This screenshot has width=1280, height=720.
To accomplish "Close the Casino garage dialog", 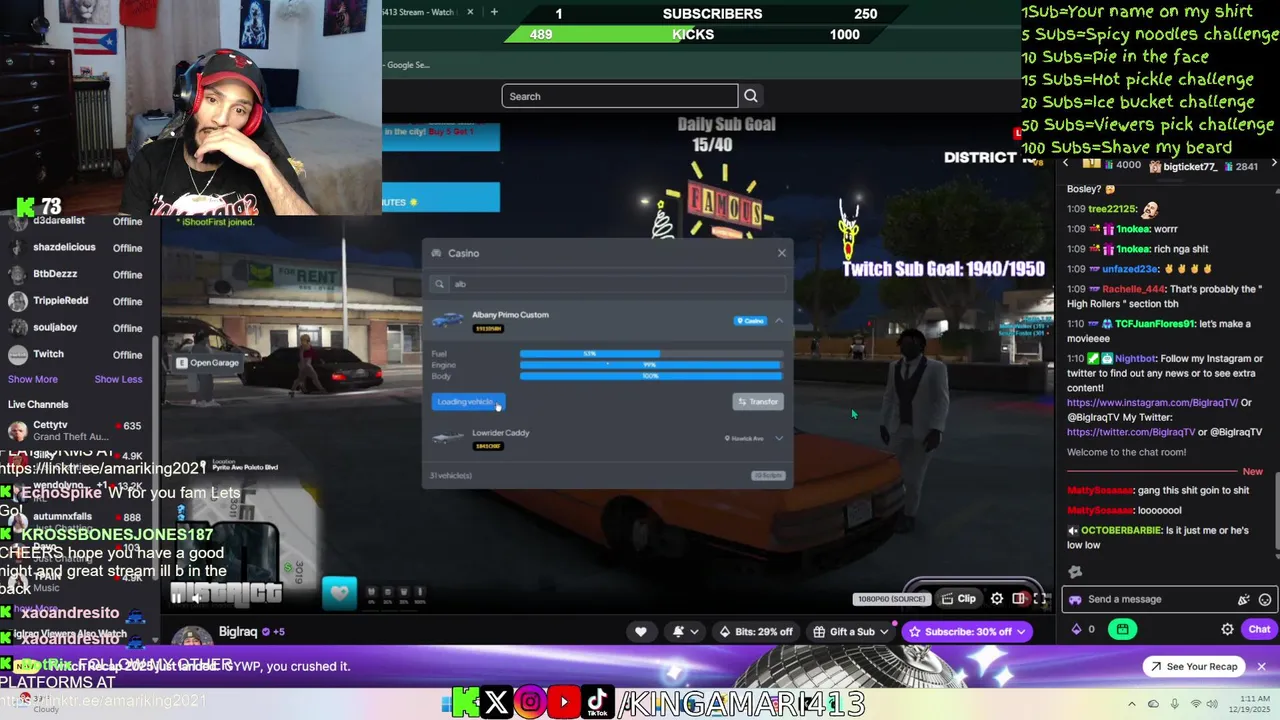I will 782,253.
